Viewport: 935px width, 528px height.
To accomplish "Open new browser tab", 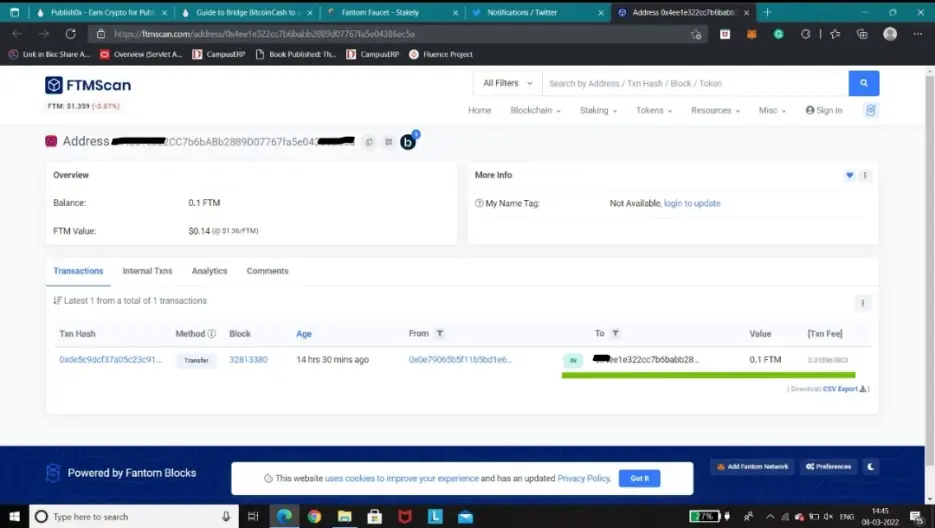I will (767, 12).
